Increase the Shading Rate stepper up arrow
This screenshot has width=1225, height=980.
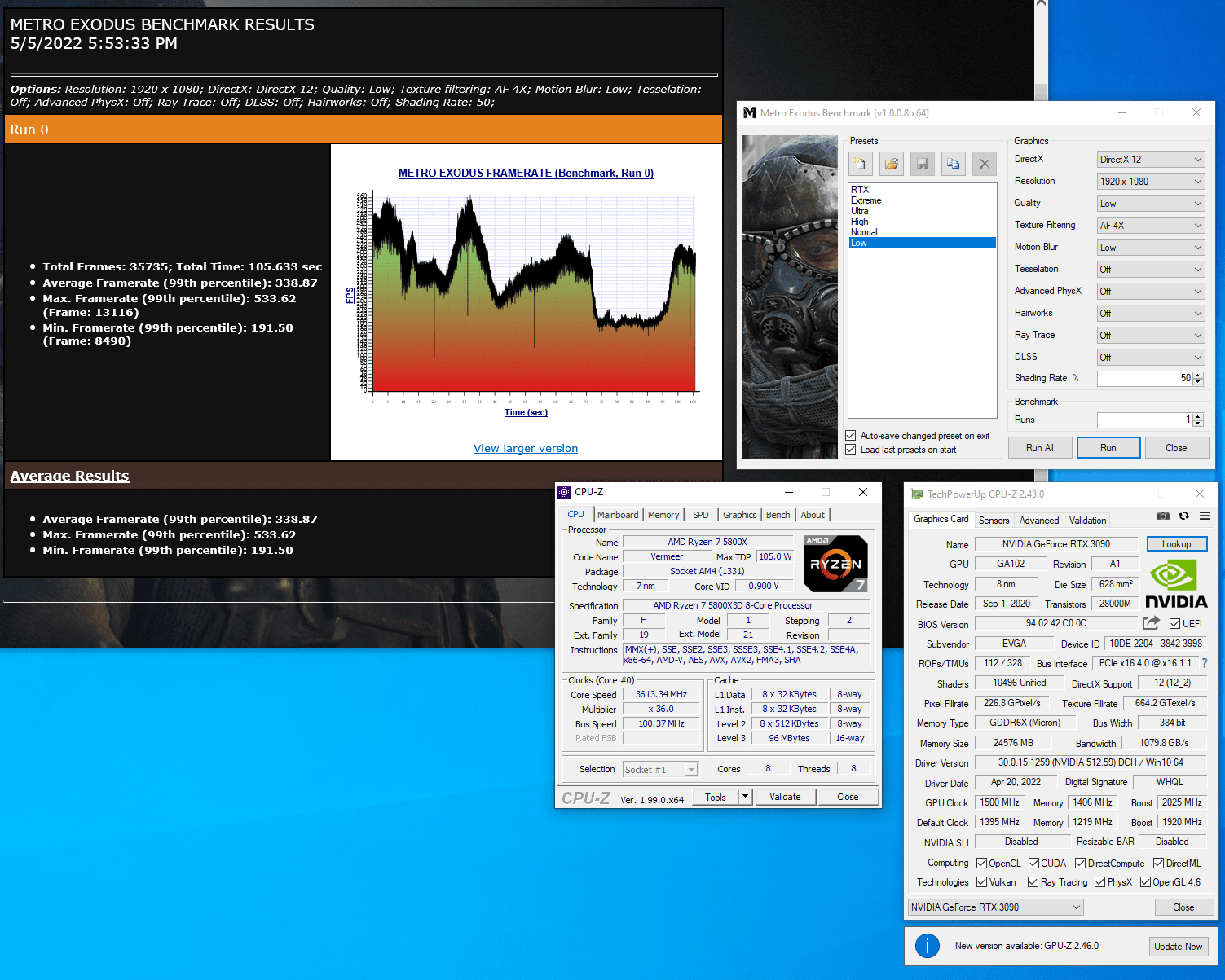pos(1198,375)
